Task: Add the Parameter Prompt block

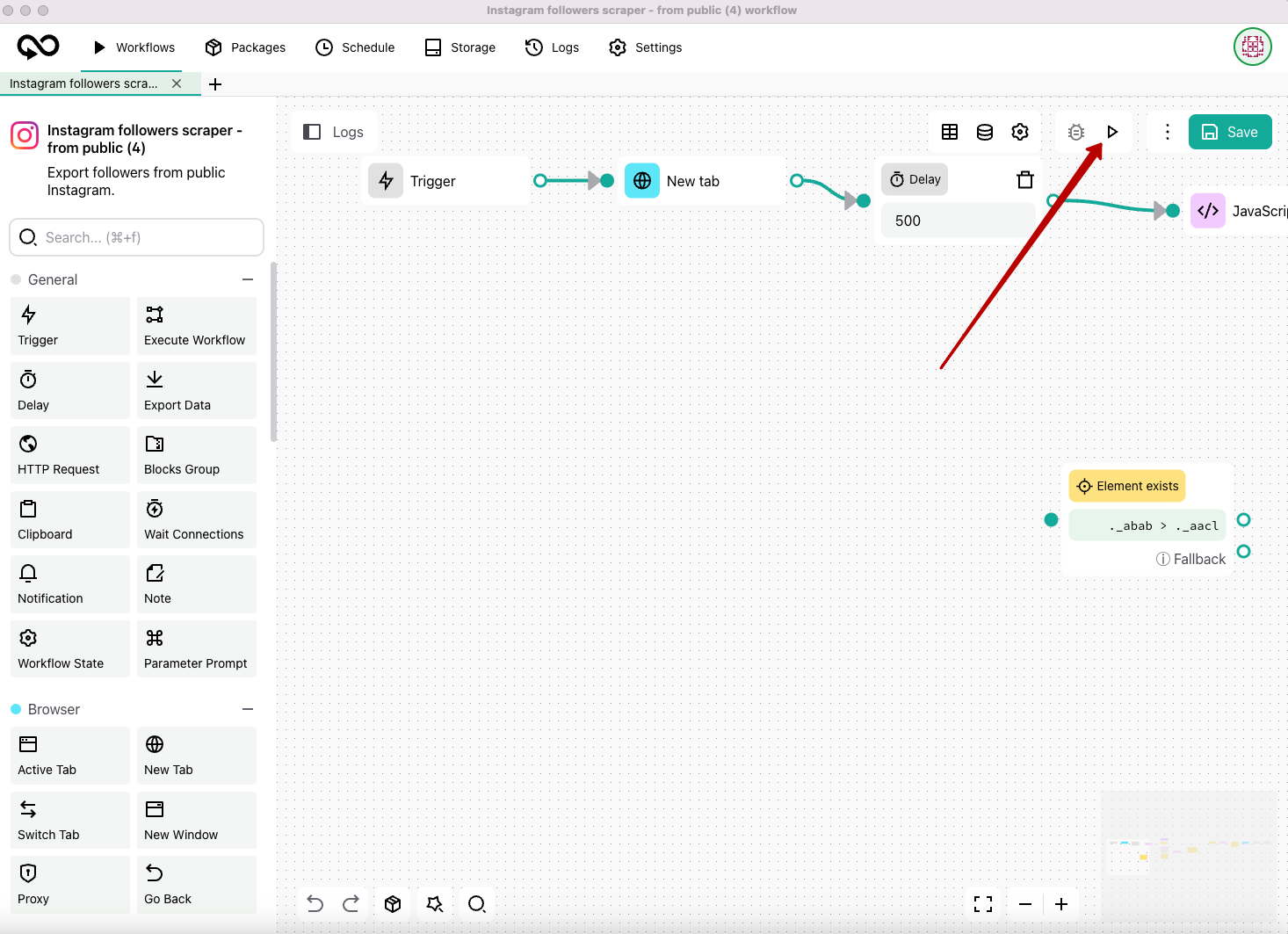Action: point(197,649)
